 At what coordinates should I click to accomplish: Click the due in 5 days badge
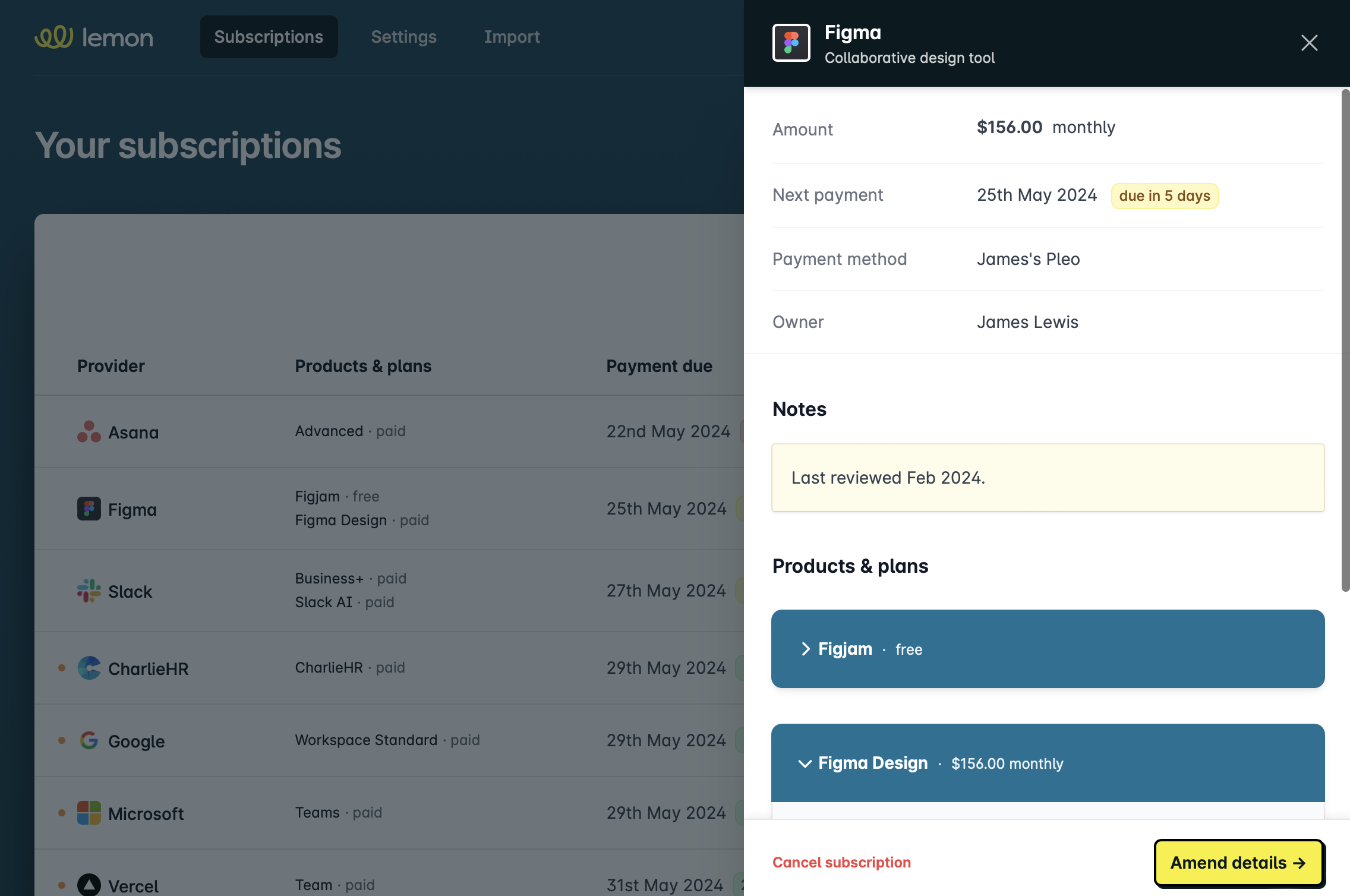coord(1164,195)
